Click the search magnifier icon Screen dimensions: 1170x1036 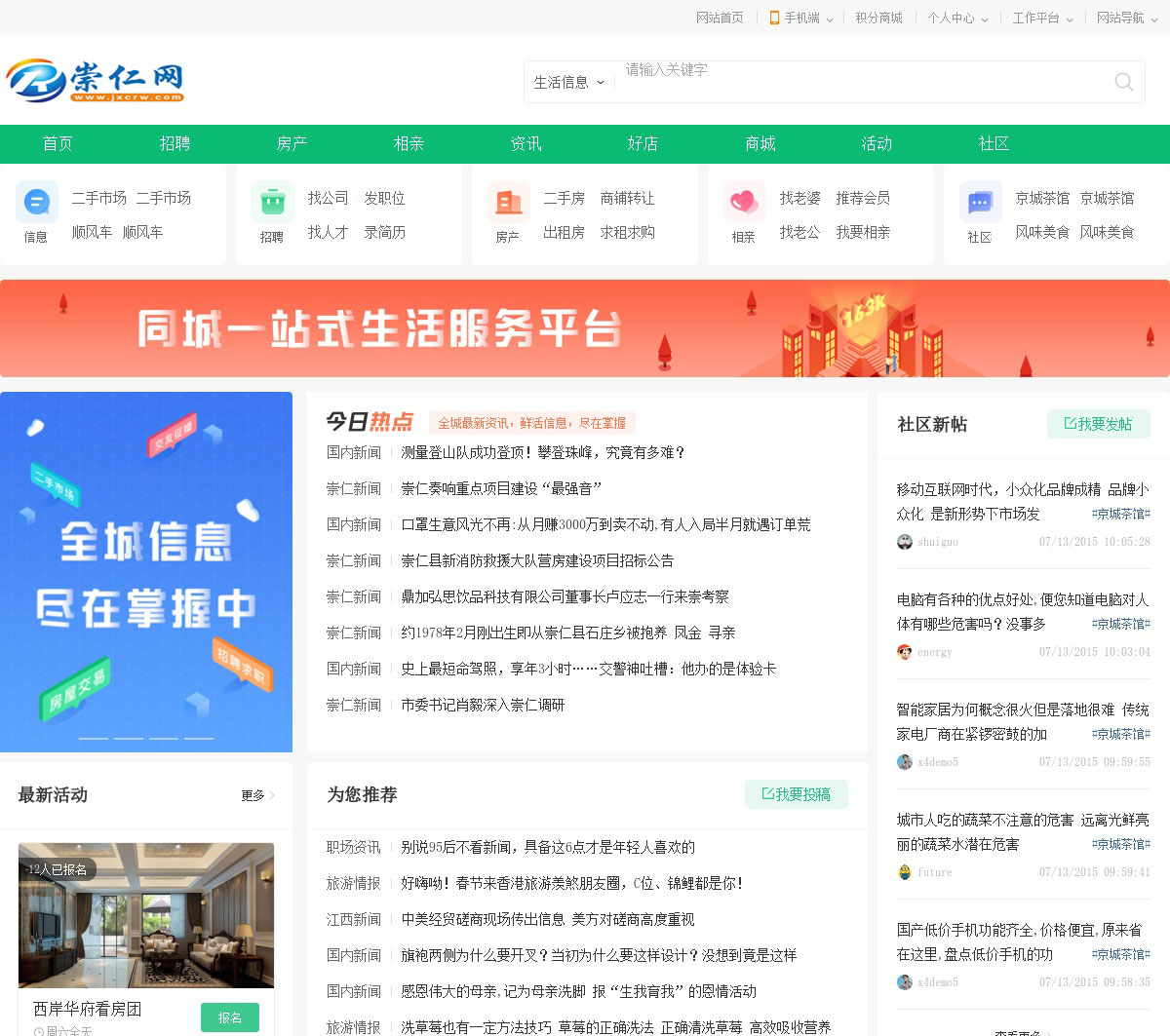pos(1123,82)
